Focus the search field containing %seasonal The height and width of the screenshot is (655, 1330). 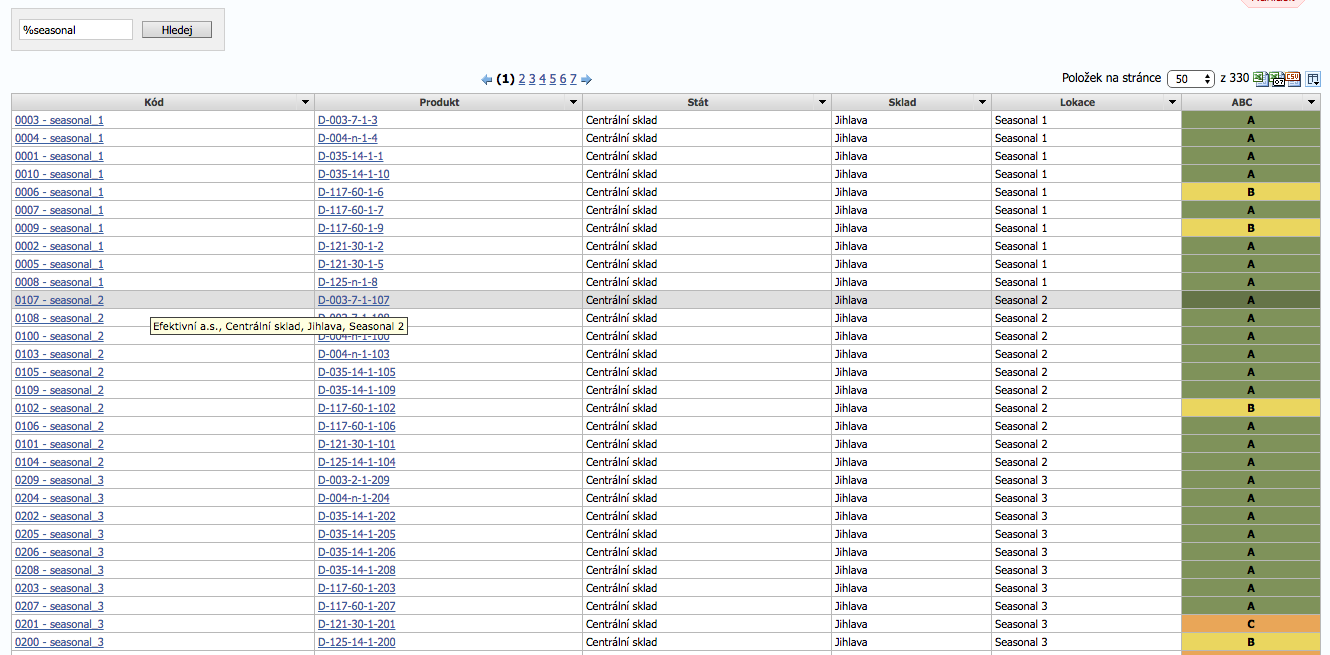point(76,30)
